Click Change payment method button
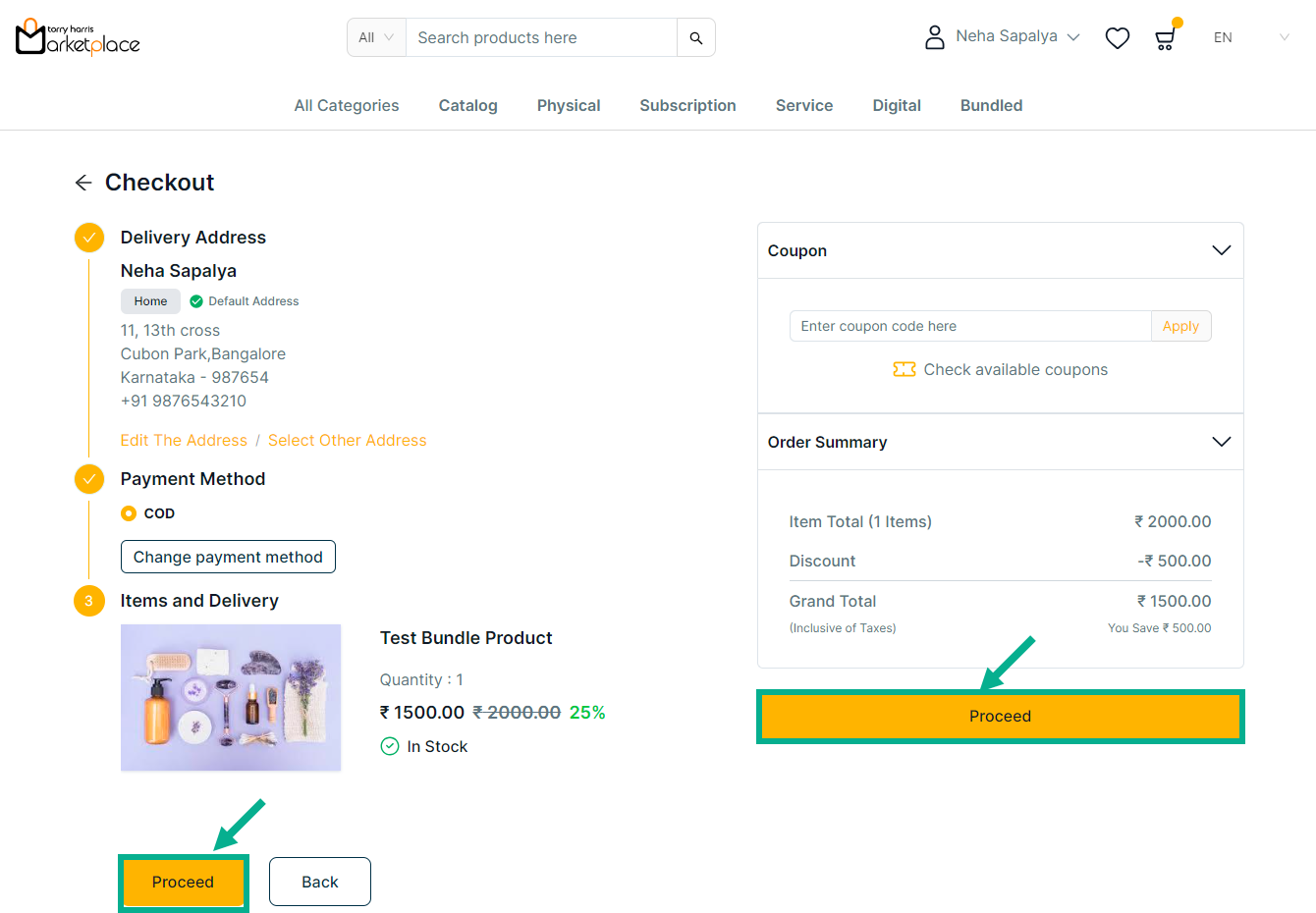Image resolution: width=1316 pixels, height=913 pixels. 228,557
